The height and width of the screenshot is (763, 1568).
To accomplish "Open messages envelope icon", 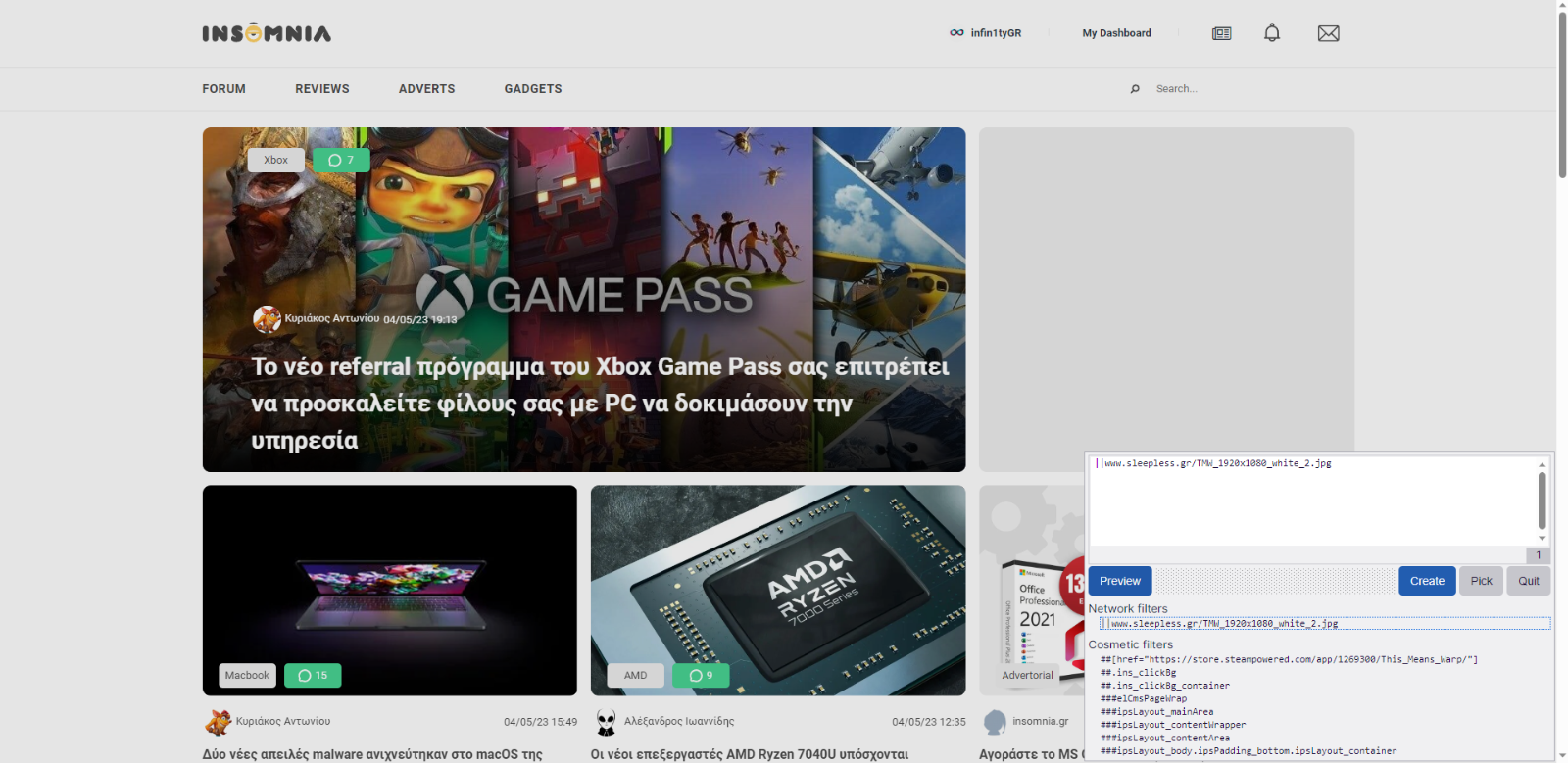I will pos(1328,33).
